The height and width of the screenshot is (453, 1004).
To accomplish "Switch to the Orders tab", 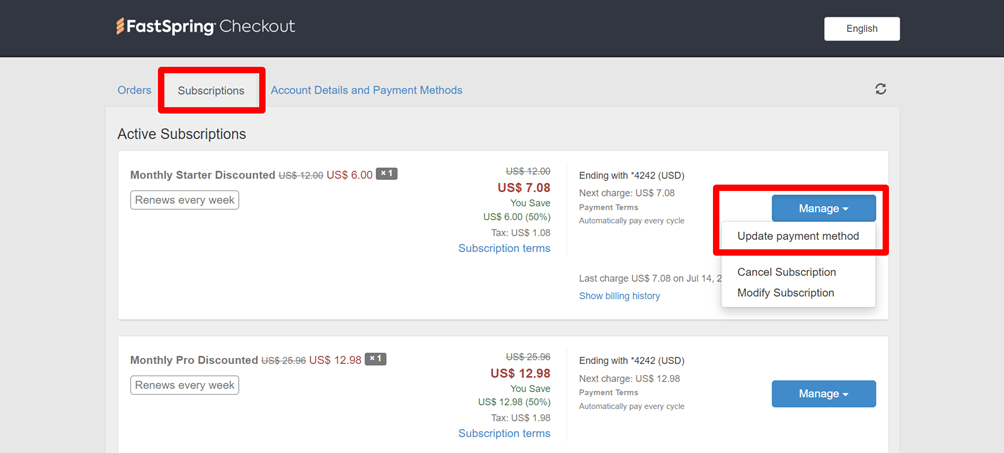I will click(134, 90).
